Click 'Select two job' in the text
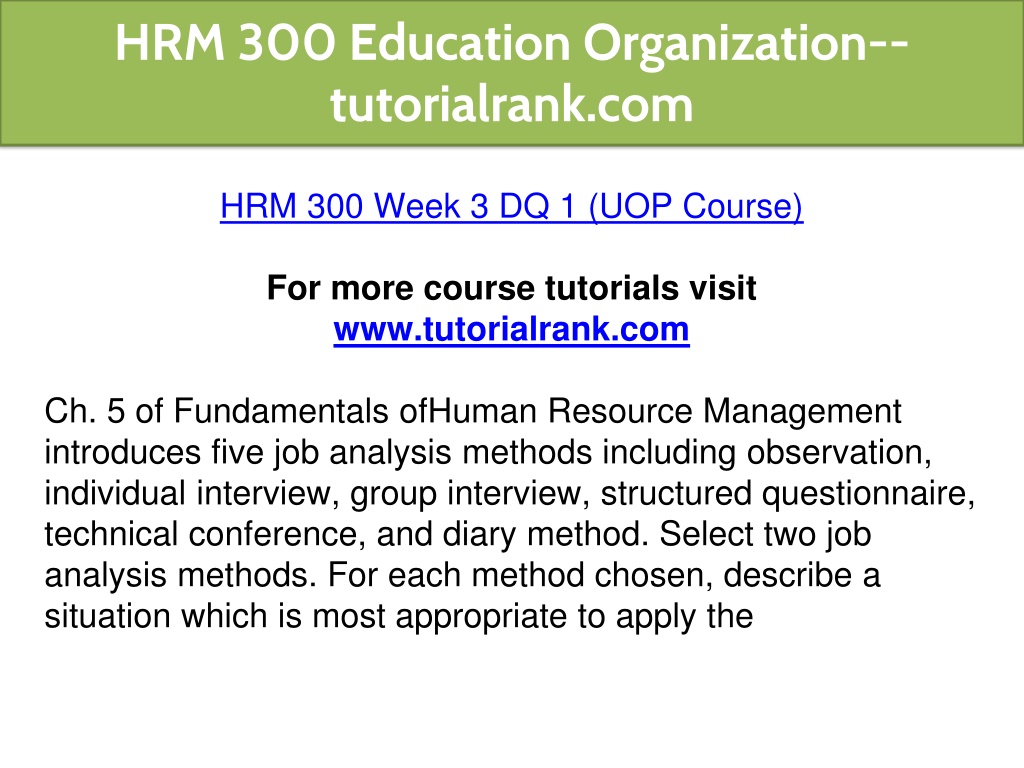 coord(765,534)
